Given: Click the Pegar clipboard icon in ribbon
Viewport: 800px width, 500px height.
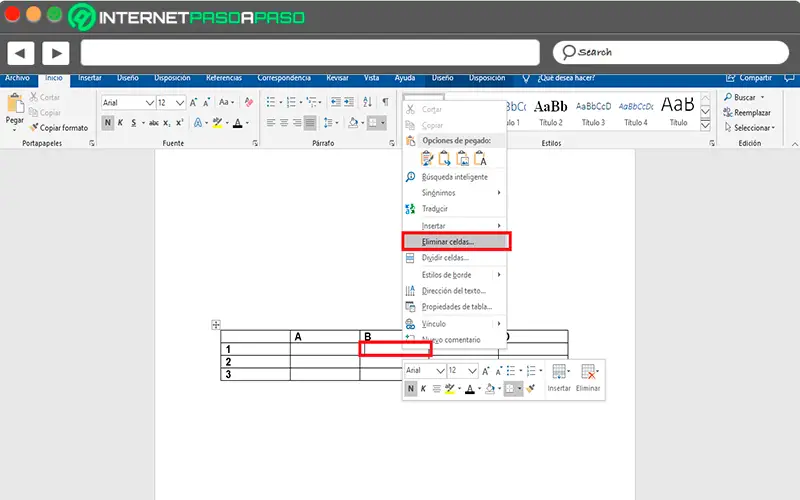Looking at the screenshot, I should [x=15, y=104].
